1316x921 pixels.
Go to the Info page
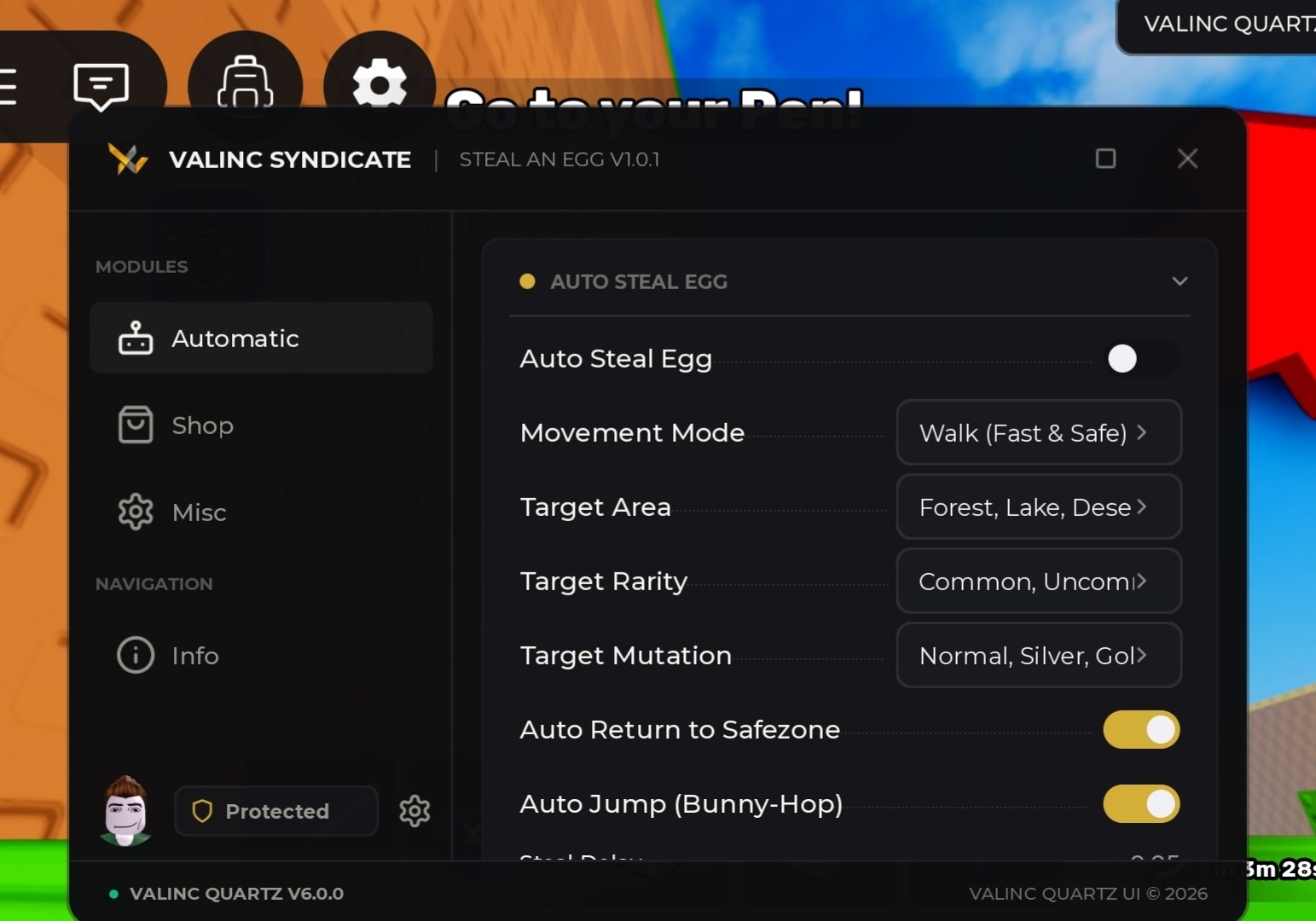pos(261,655)
